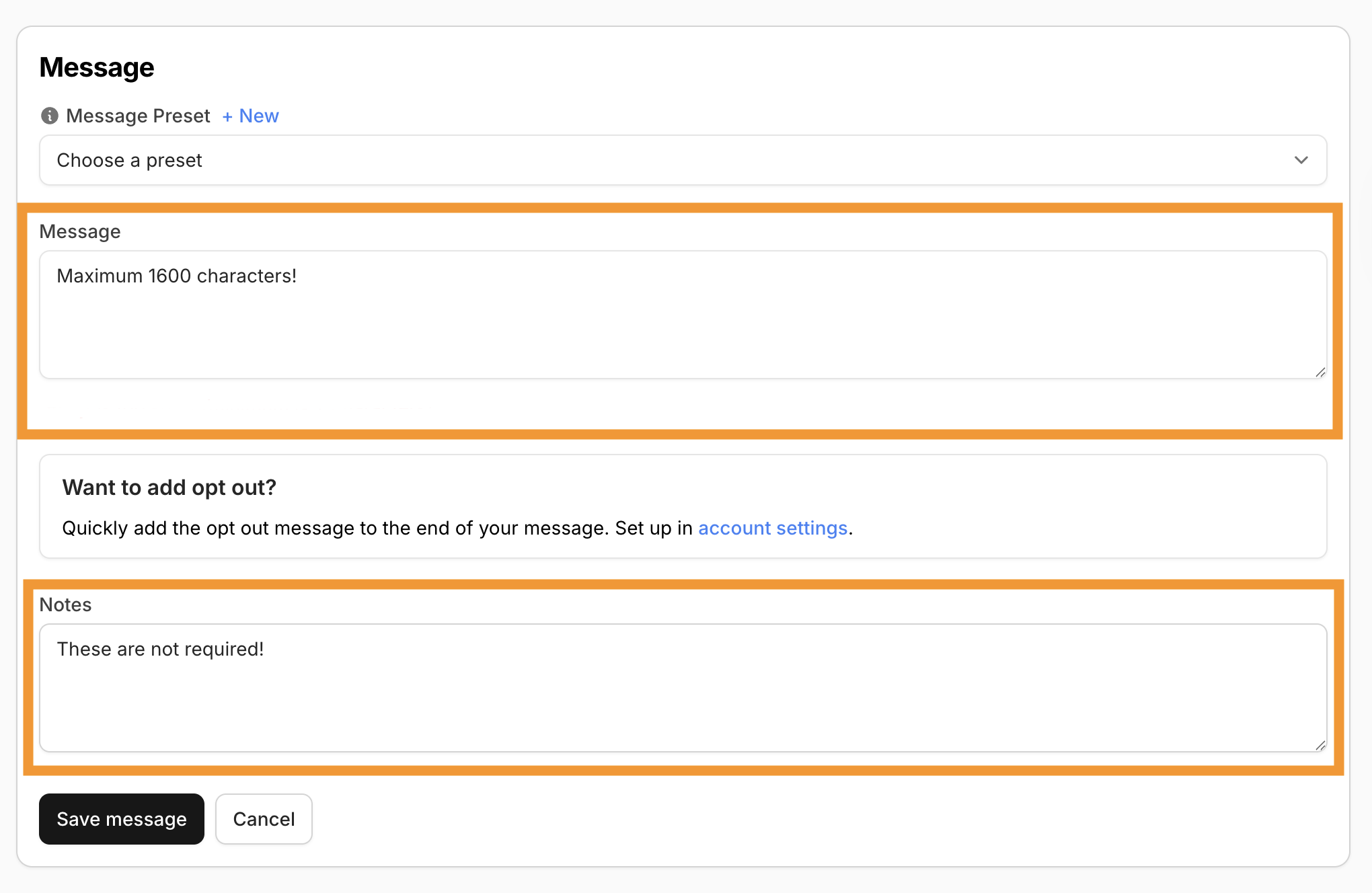Image resolution: width=1372 pixels, height=893 pixels.
Task: Click the chevron arrow in preset dropdown
Action: (x=1301, y=160)
